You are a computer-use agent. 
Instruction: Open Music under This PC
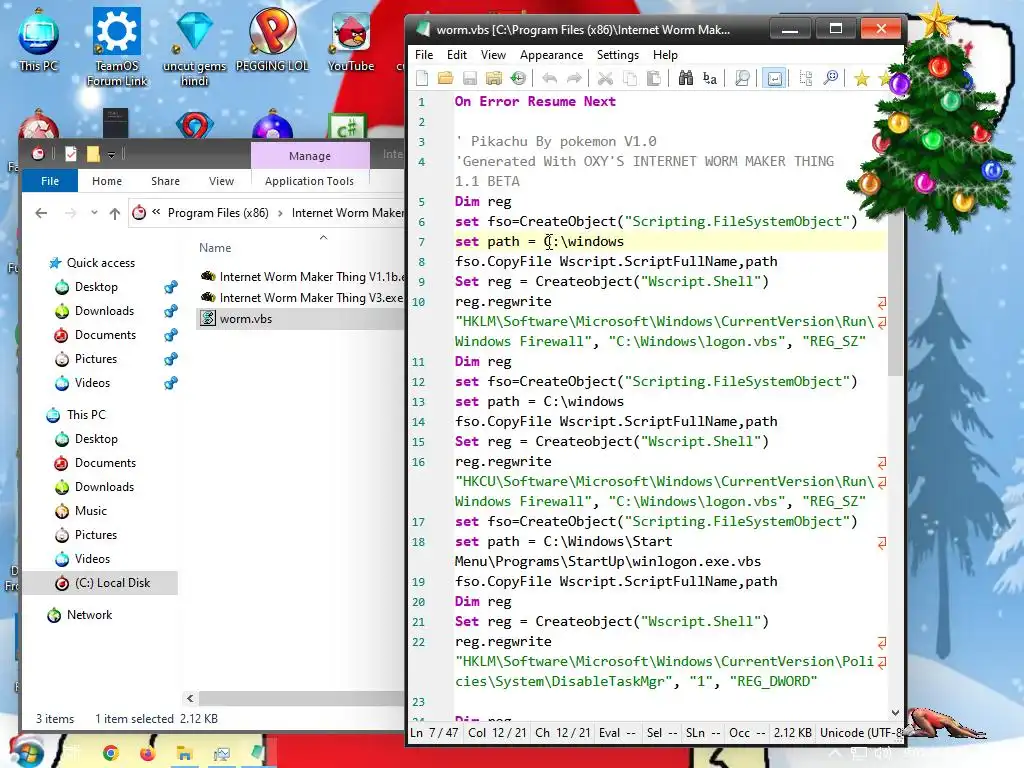pyautogui.click(x=90, y=511)
